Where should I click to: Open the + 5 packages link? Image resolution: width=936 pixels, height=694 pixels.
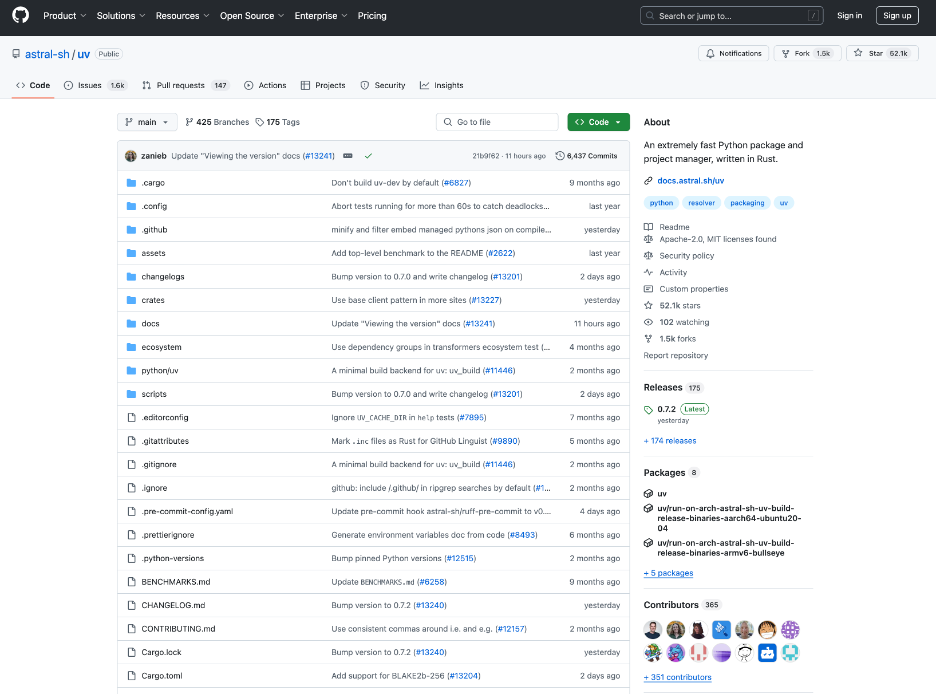click(669, 573)
